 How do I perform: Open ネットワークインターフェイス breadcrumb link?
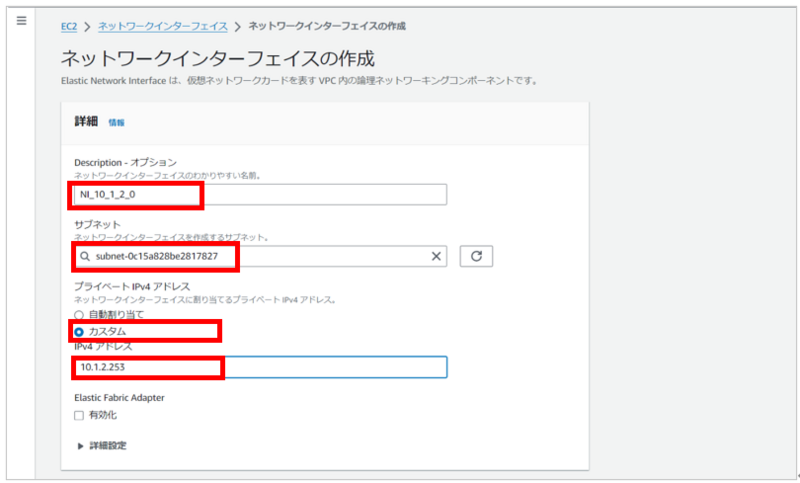(x=163, y=27)
